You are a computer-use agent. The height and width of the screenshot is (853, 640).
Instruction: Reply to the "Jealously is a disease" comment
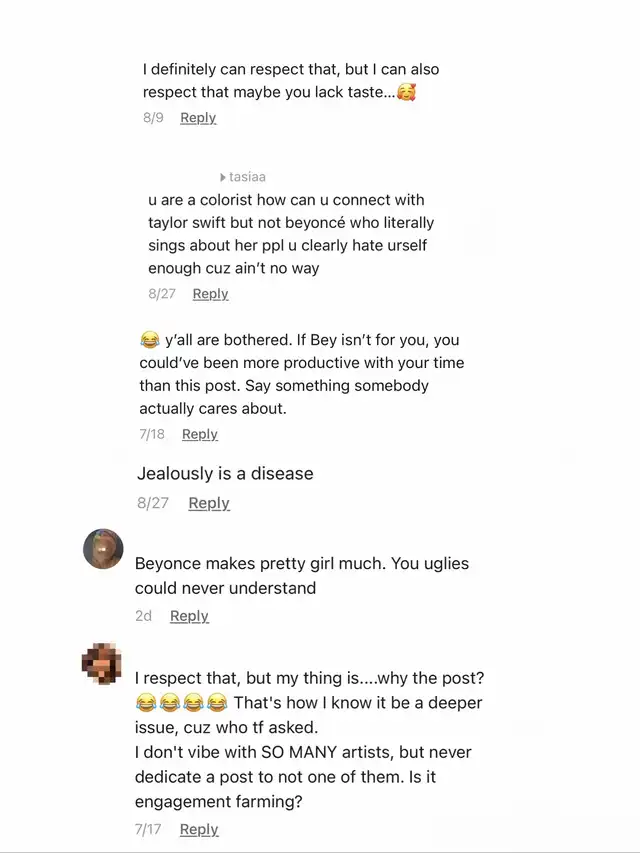click(x=209, y=503)
